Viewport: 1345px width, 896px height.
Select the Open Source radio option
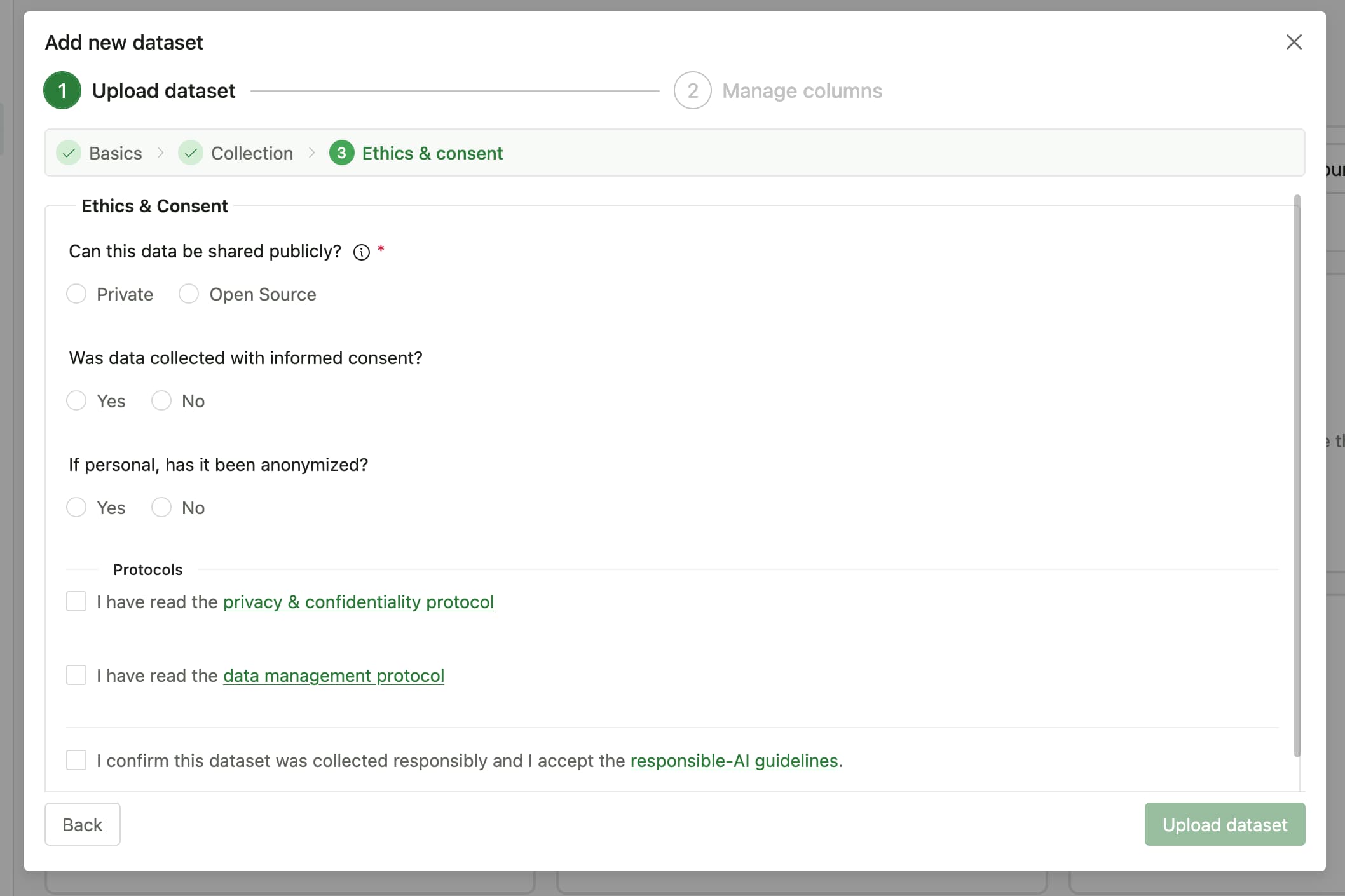[189, 294]
